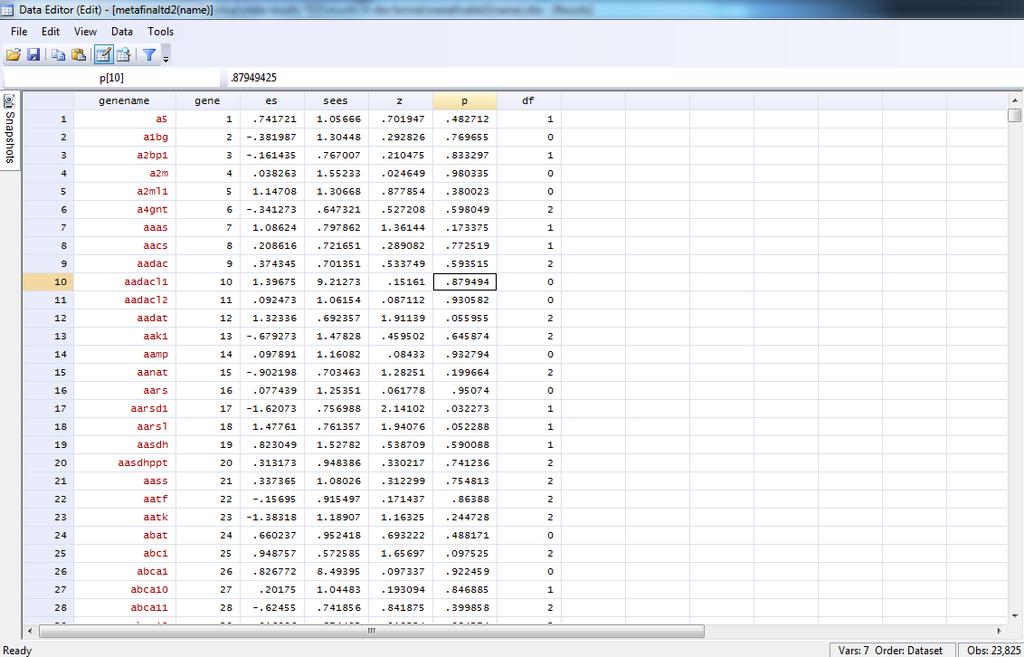
Task: Click the z cell 1.91139
Action: [x=400, y=318]
